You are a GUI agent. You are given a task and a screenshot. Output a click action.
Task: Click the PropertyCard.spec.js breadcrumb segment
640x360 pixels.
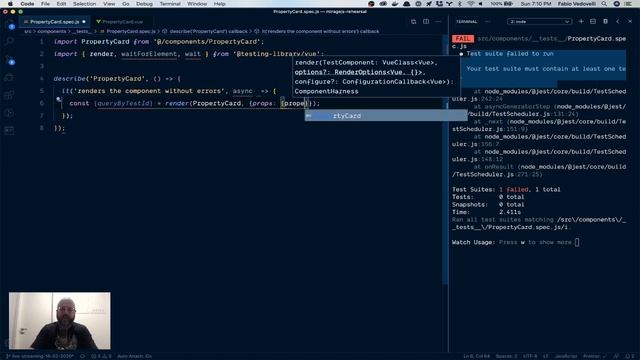(x=128, y=31)
